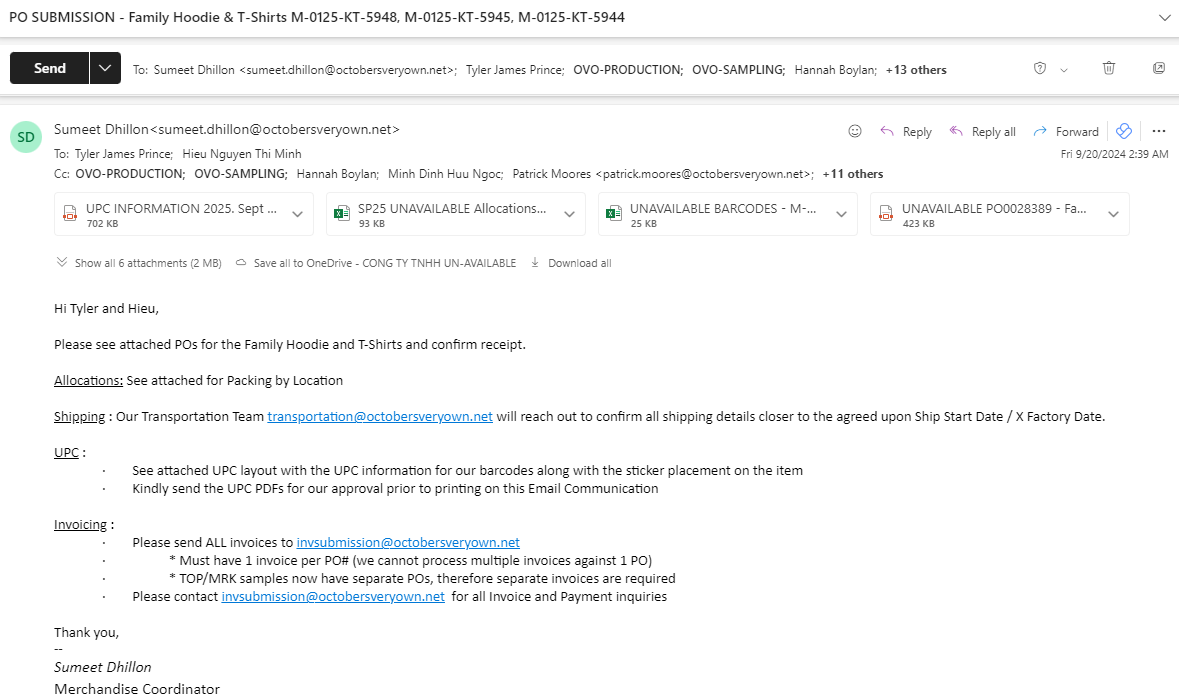Save all to OneDrive
This screenshot has width=1179, height=700.
pyautogui.click(x=376, y=263)
